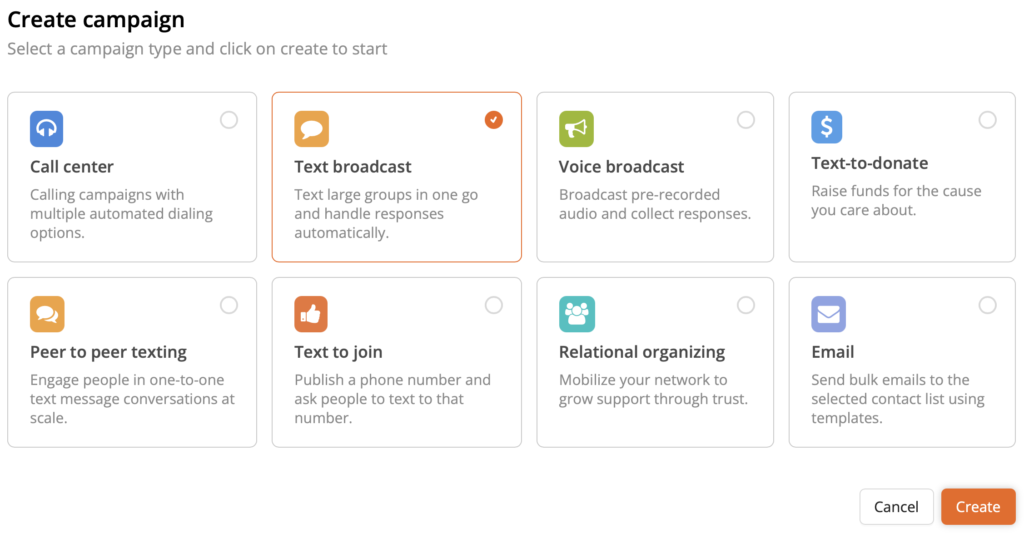Choose the Email radio button
The width and height of the screenshot is (1024, 533).
pos(988,305)
